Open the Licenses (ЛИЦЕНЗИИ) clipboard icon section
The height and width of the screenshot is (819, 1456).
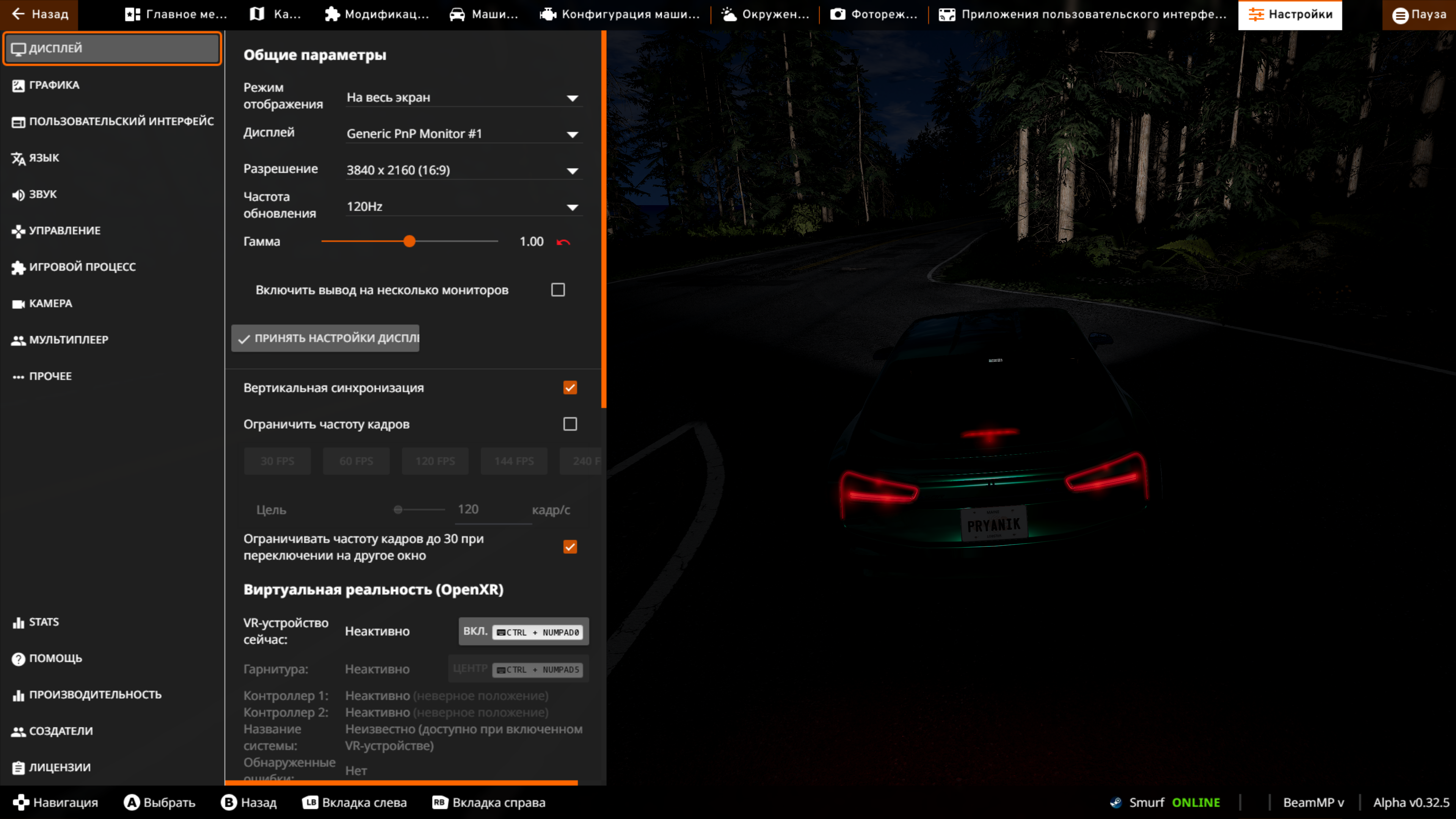pos(18,768)
